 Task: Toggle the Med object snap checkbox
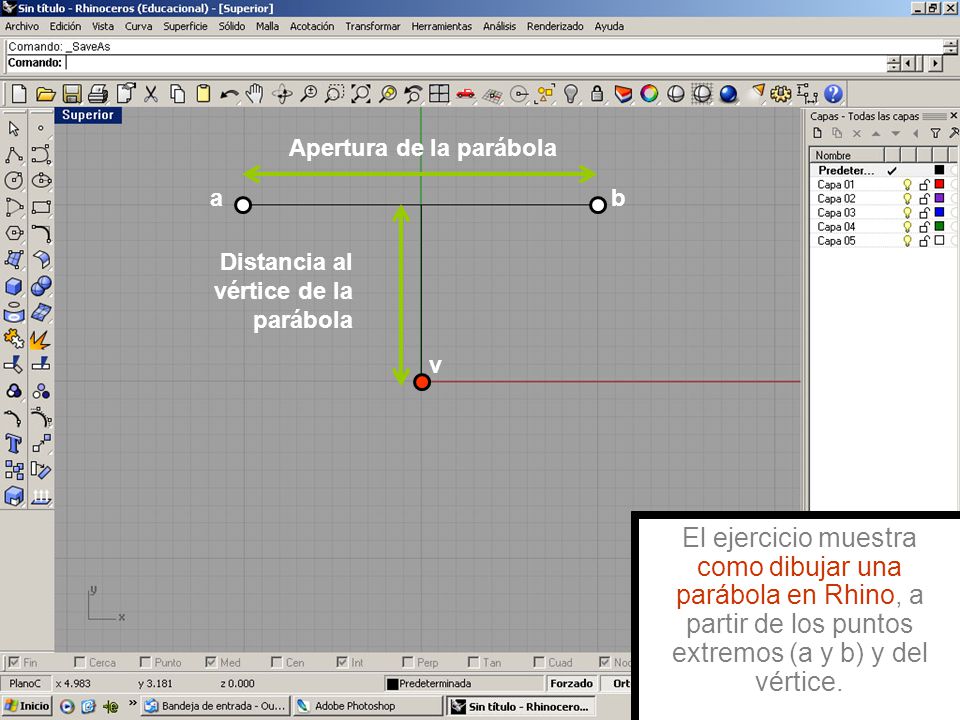coord(211,662)
